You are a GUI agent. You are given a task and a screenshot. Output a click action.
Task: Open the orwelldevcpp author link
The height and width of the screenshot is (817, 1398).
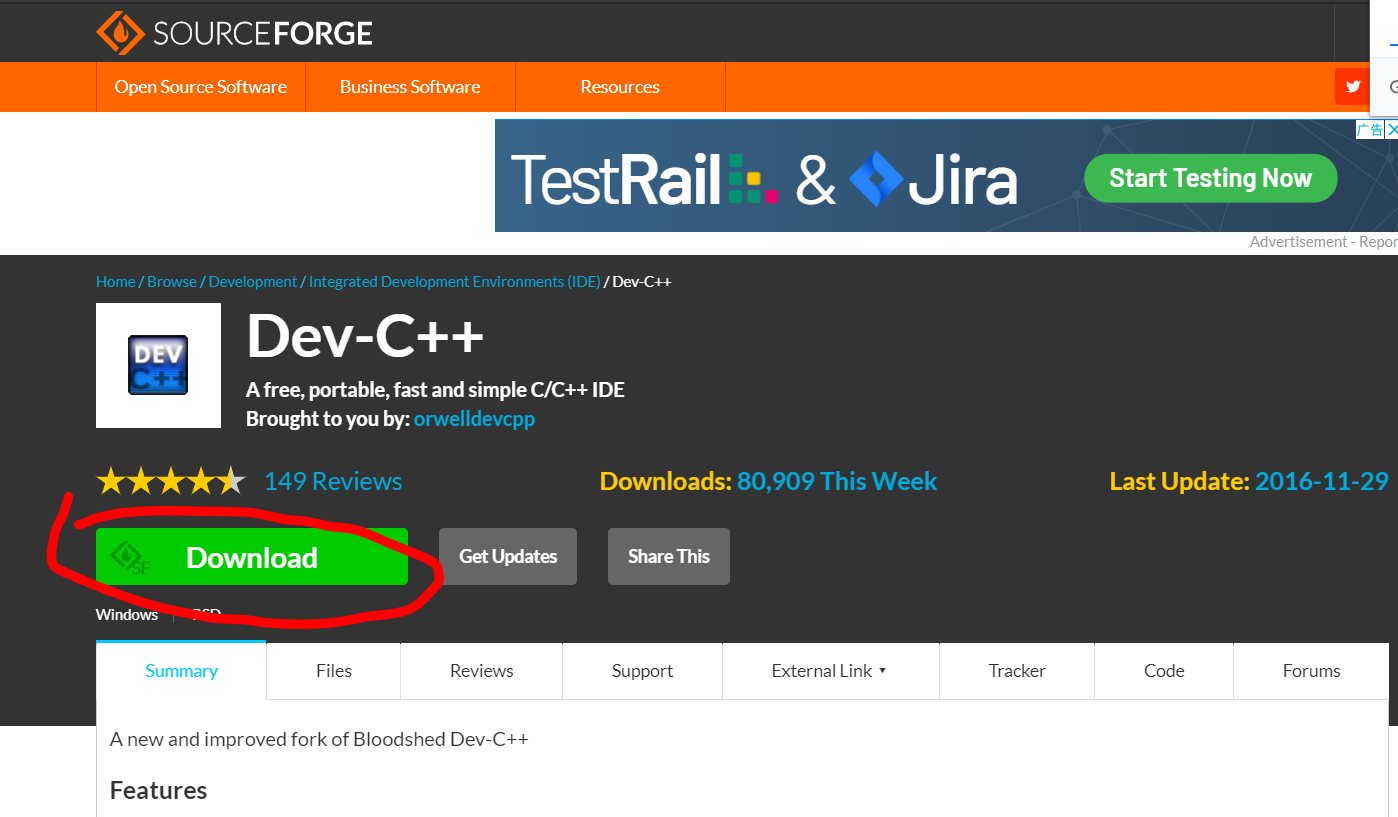pyautogui.click(x=474, y=419)
